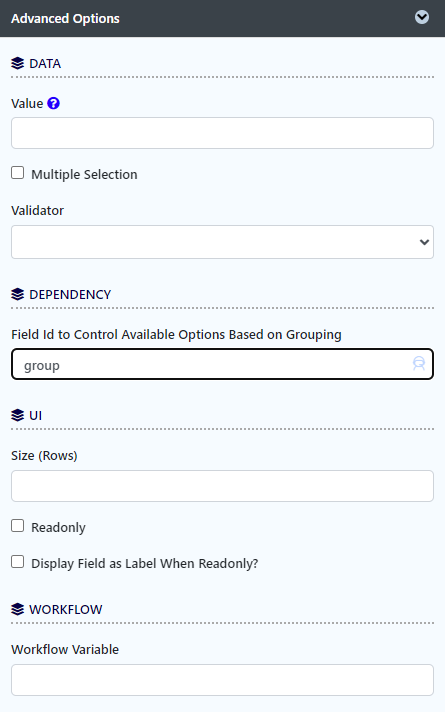445x712 pixels.
Task: Focus the Value input field
Action: (x=222, y=133)
